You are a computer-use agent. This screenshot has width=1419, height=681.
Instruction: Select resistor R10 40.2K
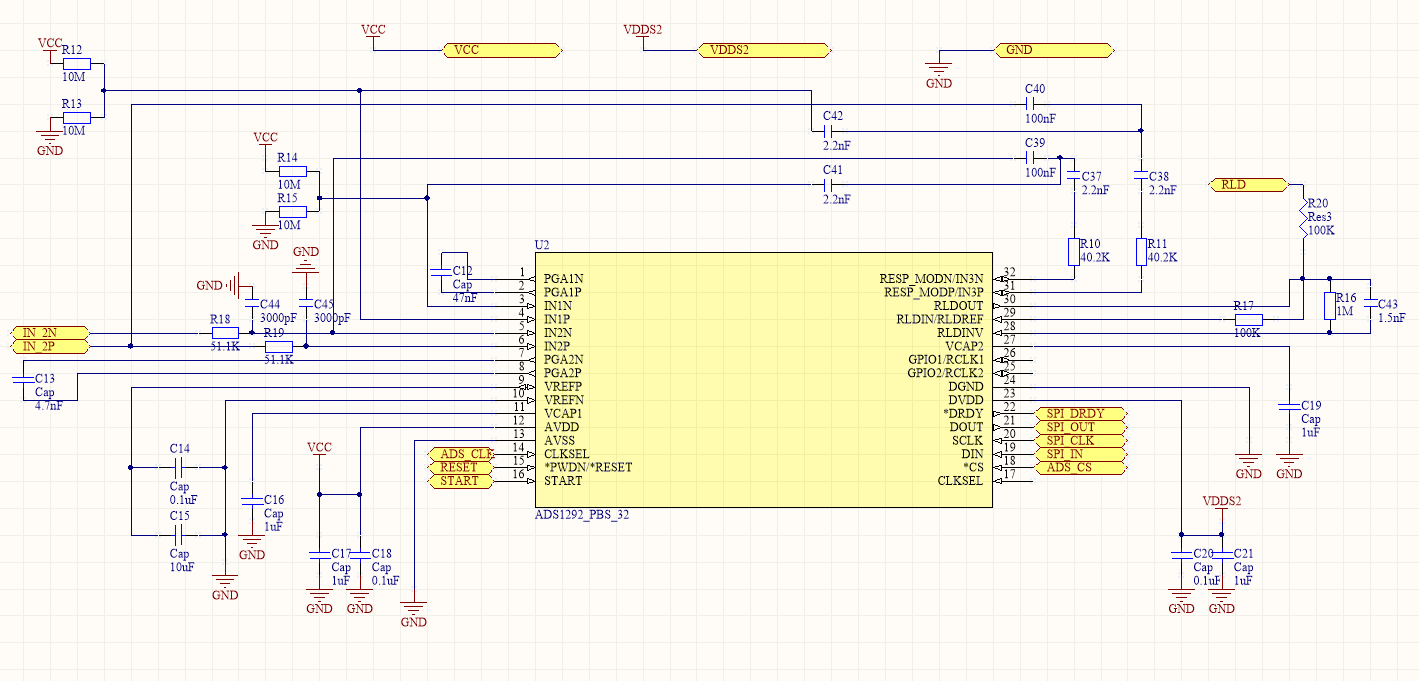coord(1073,251)
